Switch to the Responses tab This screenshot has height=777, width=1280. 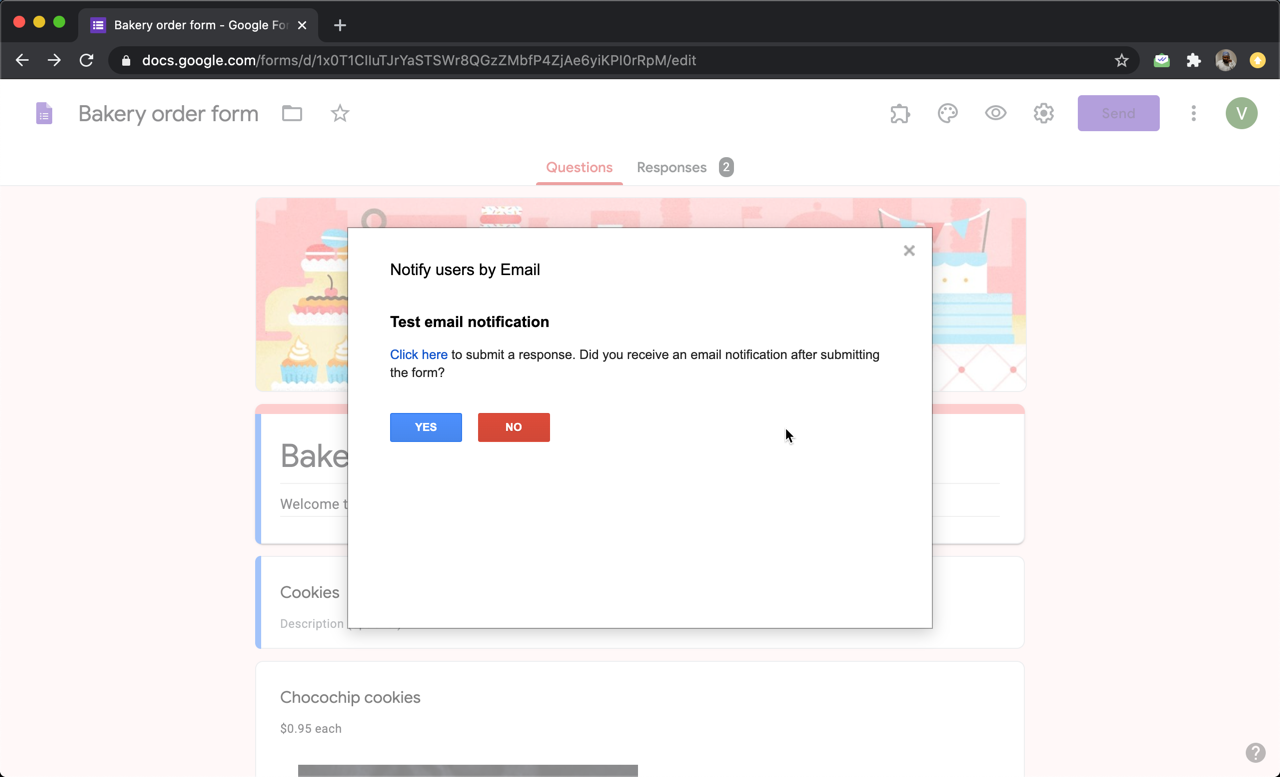[x=671, y=167]
